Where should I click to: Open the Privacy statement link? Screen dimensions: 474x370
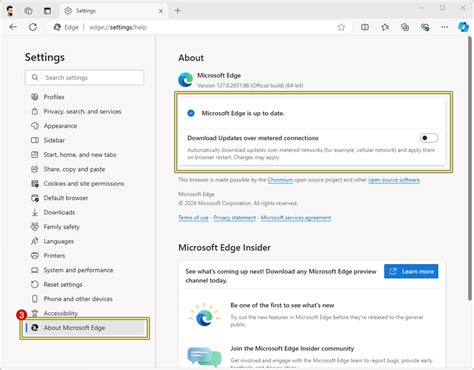pyautogui.click(x=235, y=218)
